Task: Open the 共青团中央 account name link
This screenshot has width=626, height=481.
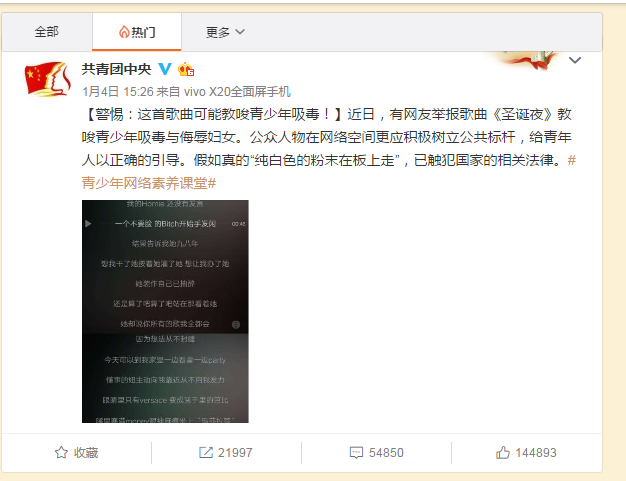Action: pos(117,69)
